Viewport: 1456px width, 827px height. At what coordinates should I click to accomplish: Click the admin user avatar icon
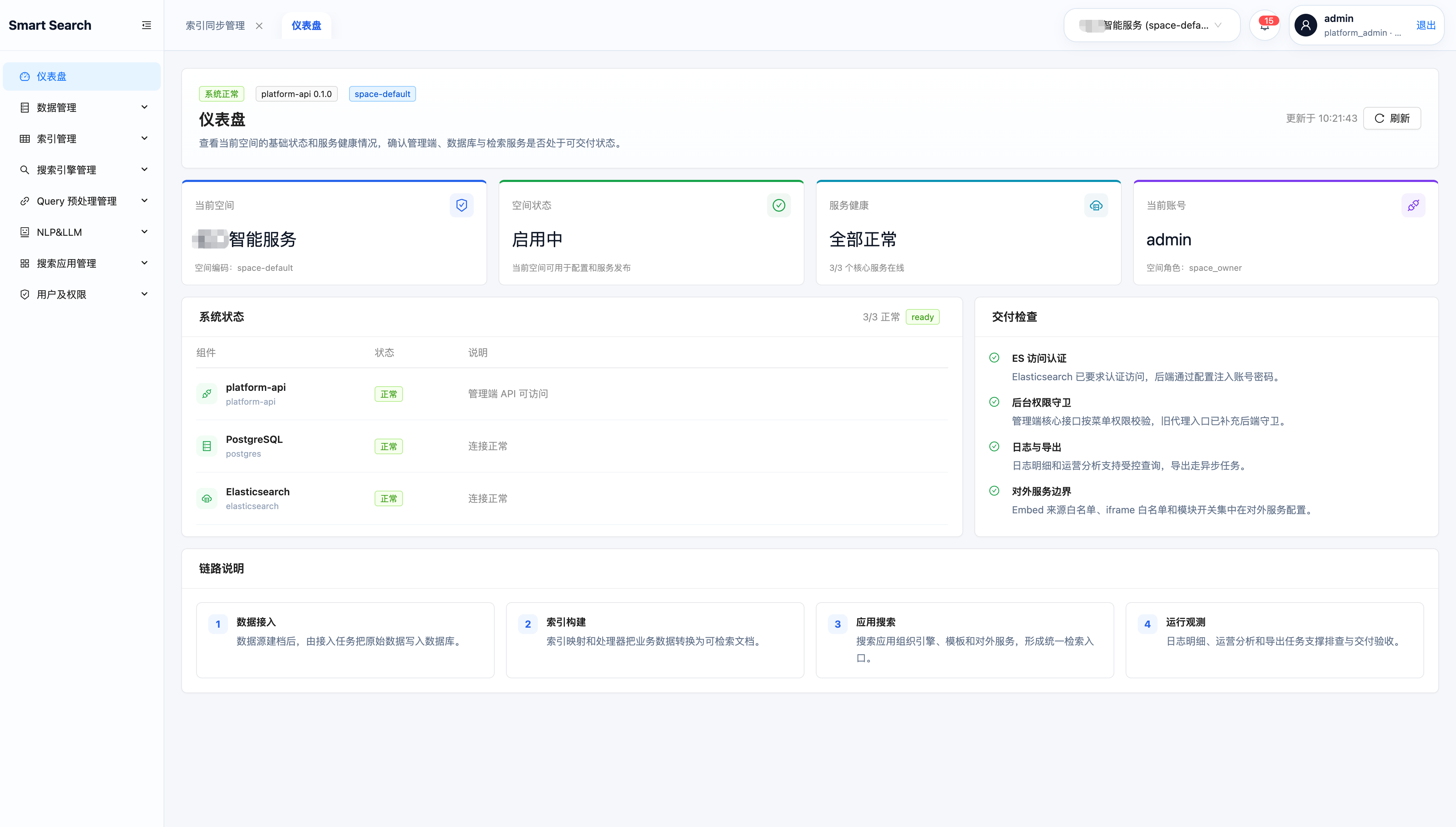(1306, 25)
